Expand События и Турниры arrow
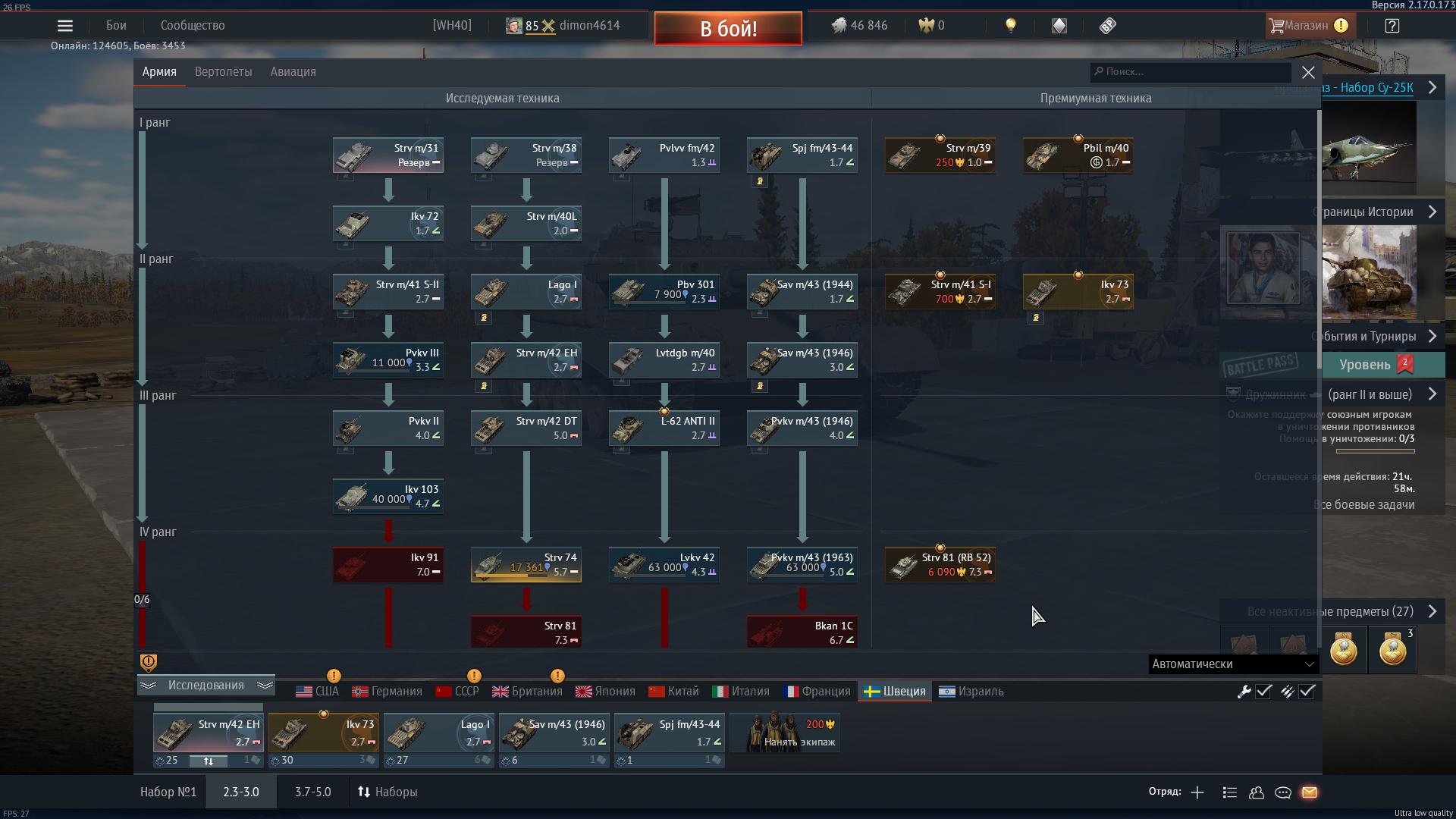Screen dimensions: 1456x819 pos(1432,336)
